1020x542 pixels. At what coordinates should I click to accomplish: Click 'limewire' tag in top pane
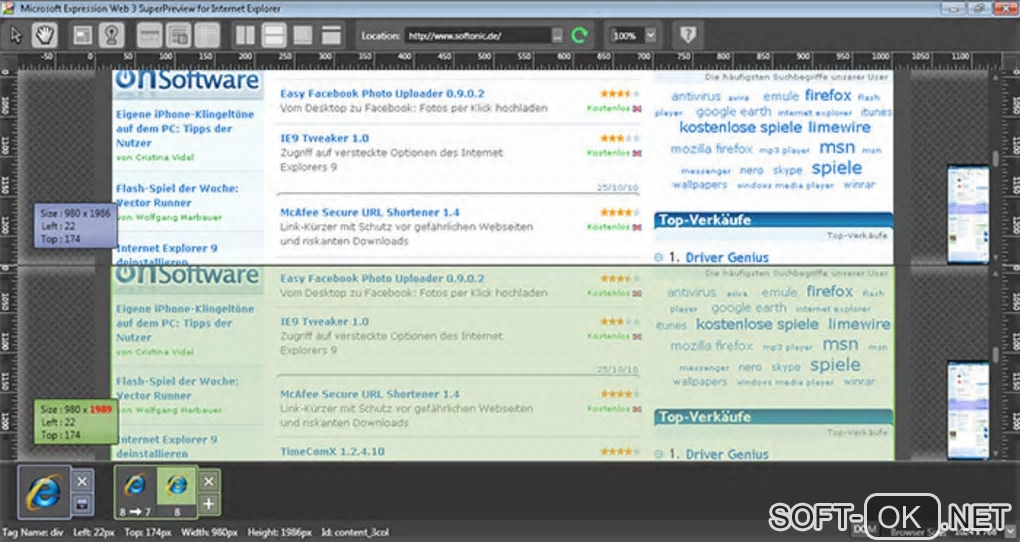[x=839, y=128]
